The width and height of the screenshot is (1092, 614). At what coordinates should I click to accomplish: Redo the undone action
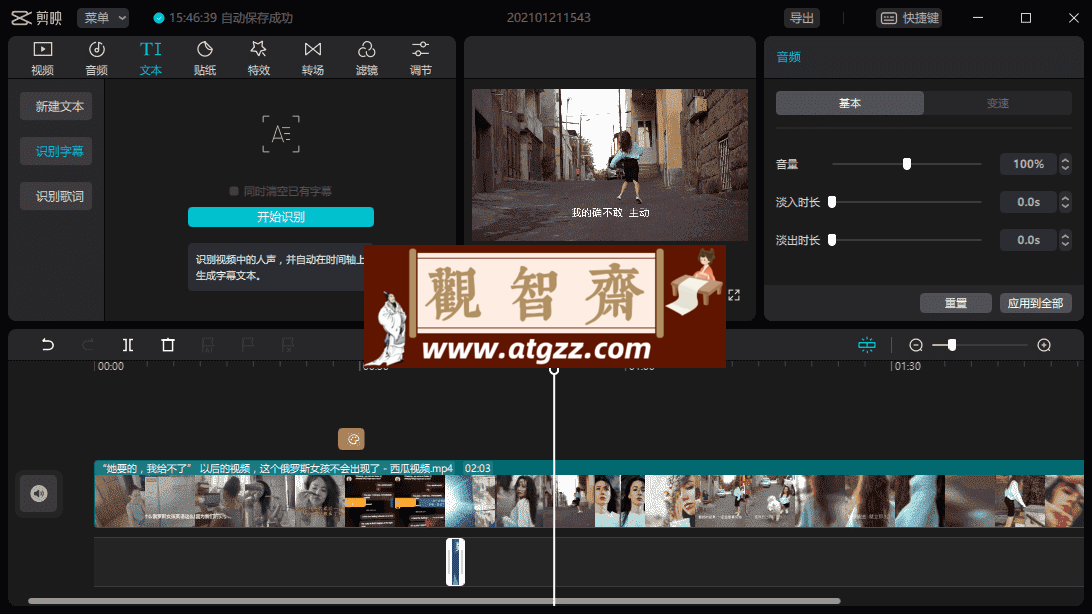pos(88,345)
